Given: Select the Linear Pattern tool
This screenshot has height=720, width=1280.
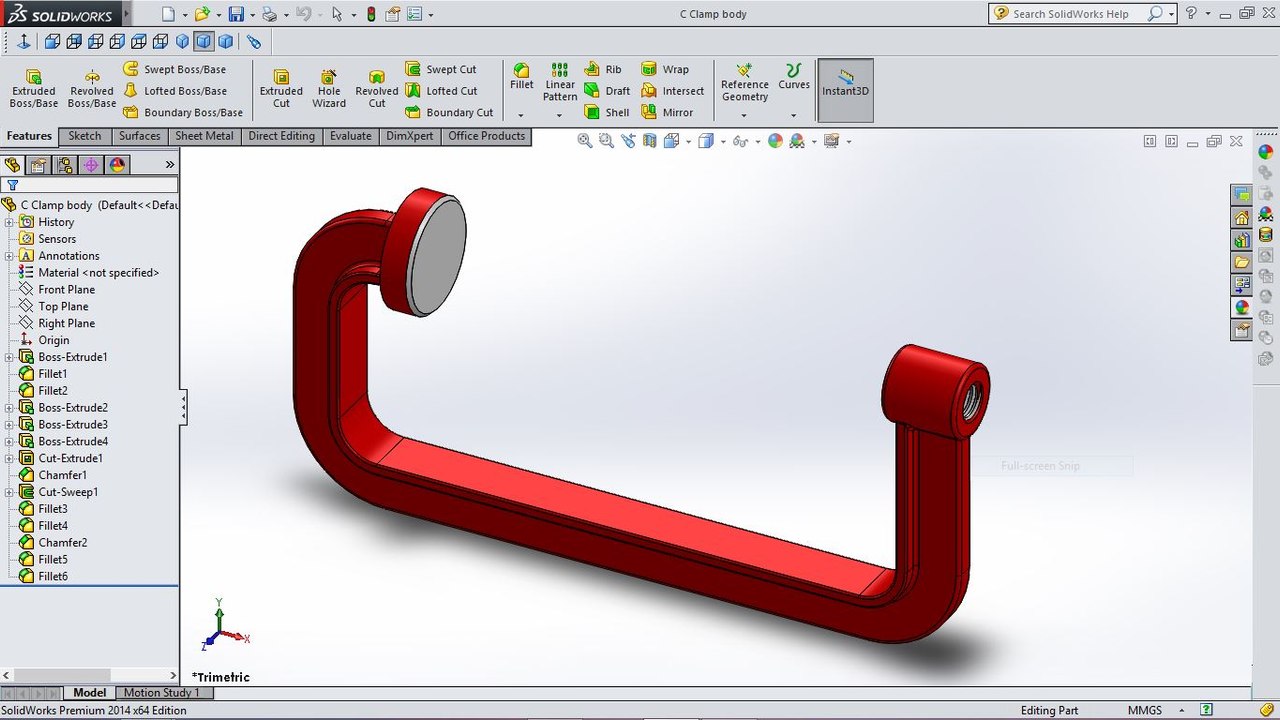Looking at the screenshot, I should [x=560, y=82].
